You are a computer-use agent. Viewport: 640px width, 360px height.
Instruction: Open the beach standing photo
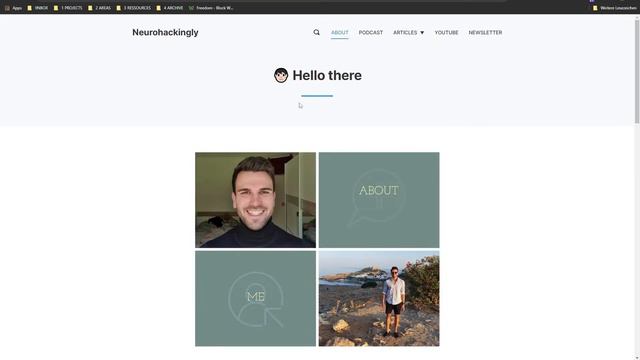379,298
